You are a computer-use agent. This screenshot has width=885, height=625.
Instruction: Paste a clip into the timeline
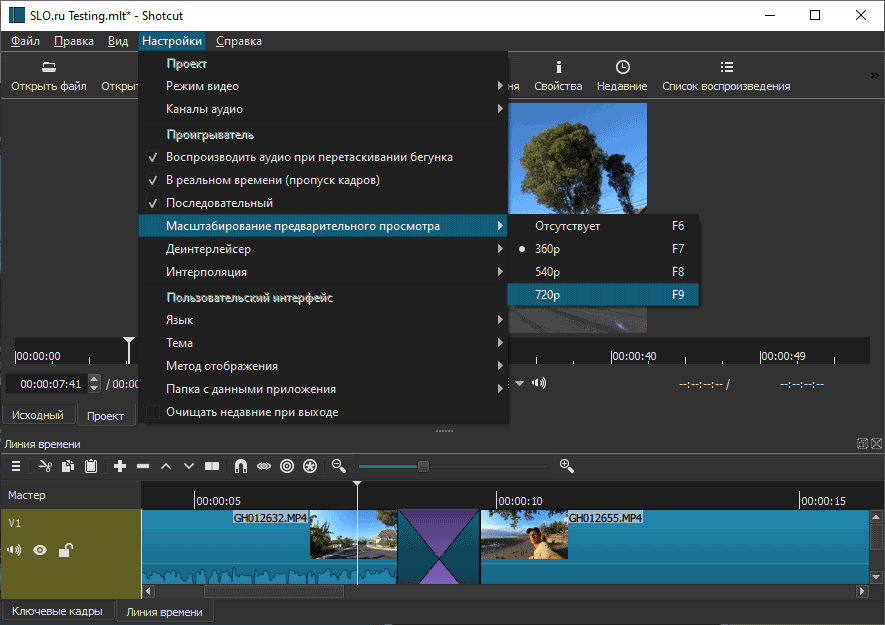coord(90,465)
